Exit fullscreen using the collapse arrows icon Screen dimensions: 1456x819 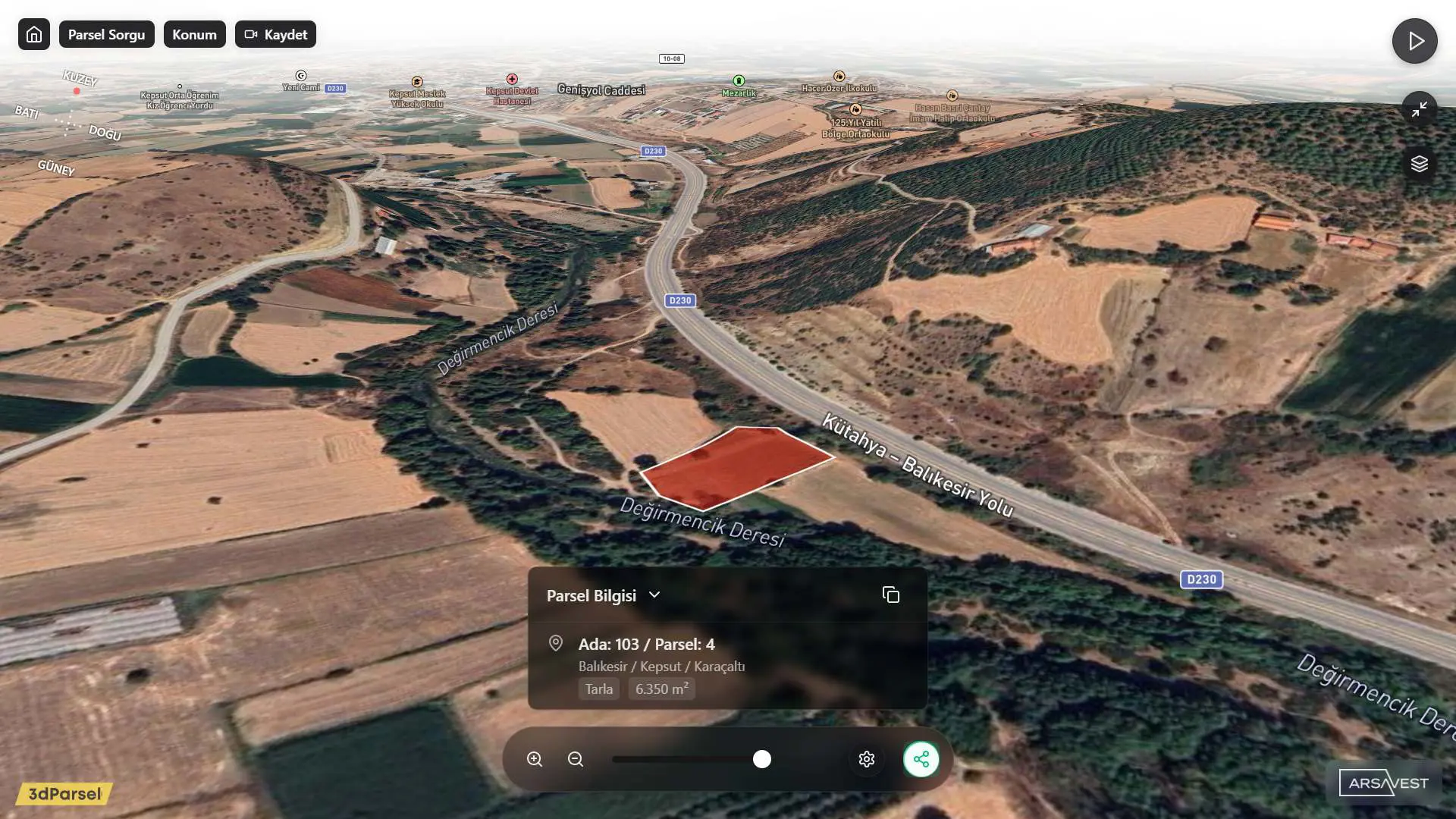[x=1420, y=110]
